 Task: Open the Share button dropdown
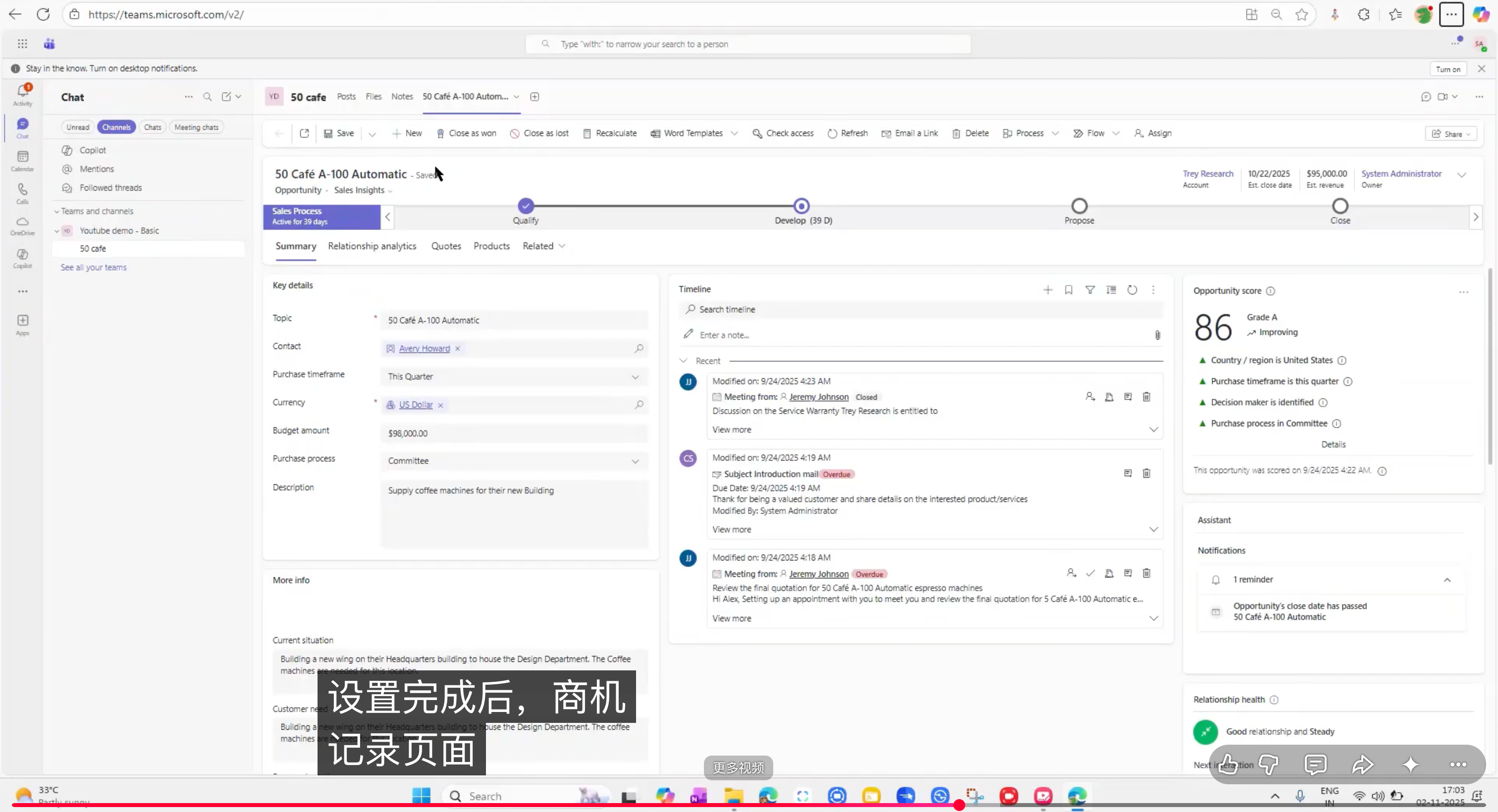1450,134
